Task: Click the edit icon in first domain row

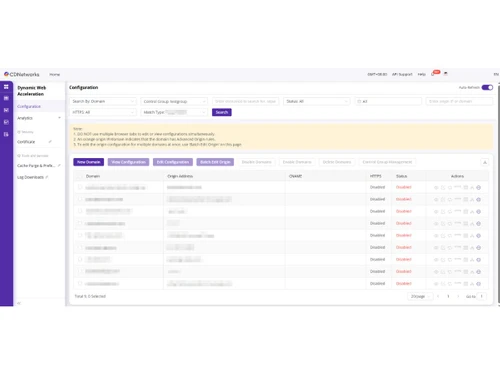Action: (443, 188)
